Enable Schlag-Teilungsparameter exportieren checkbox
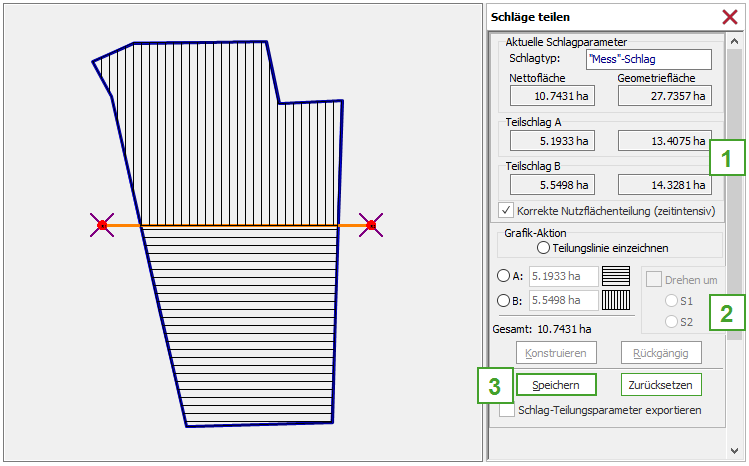The image size is (749, 466). pyautogui.click(x=507, y=410)
